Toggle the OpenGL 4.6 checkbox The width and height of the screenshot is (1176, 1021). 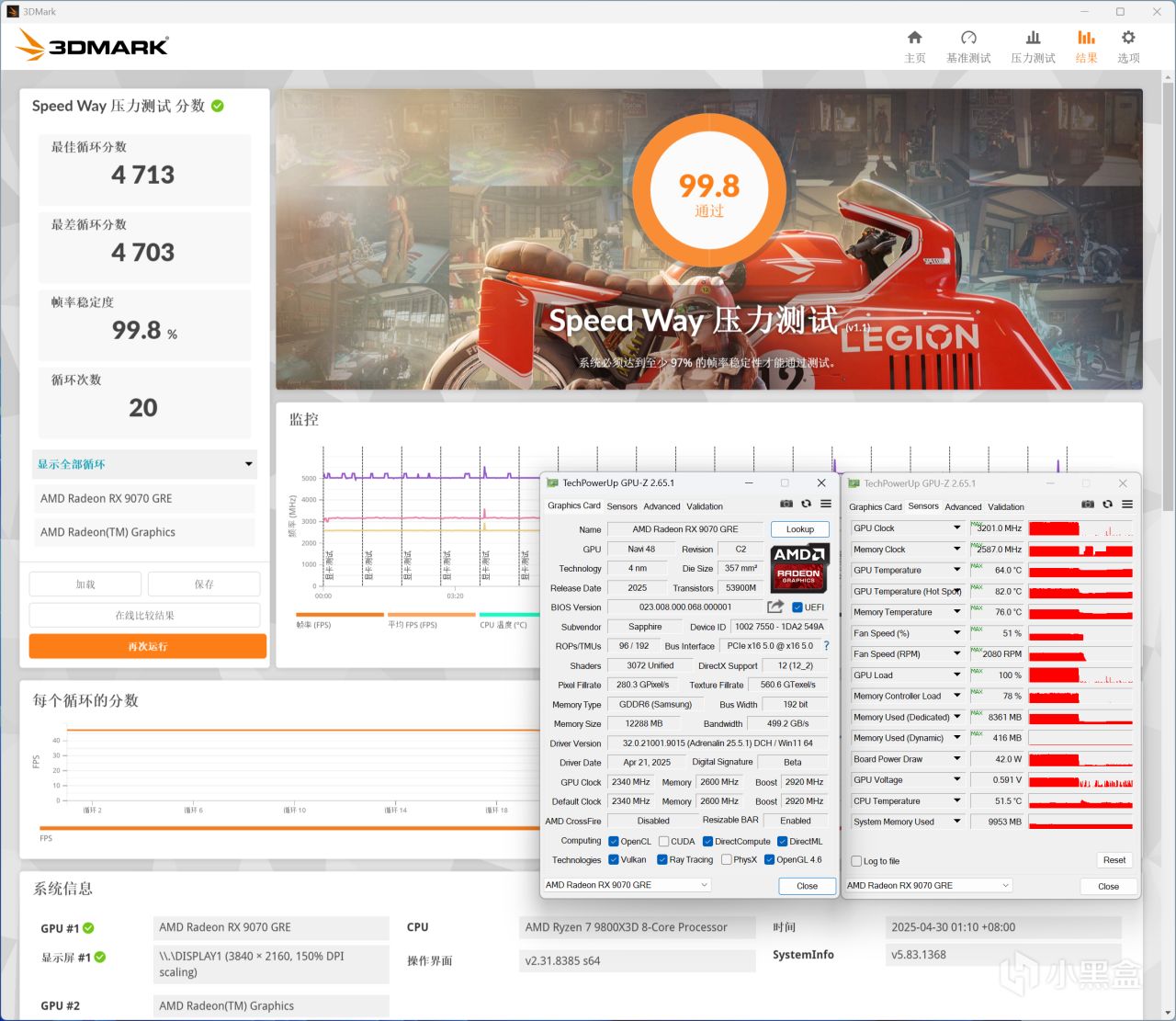pos(770,860)
